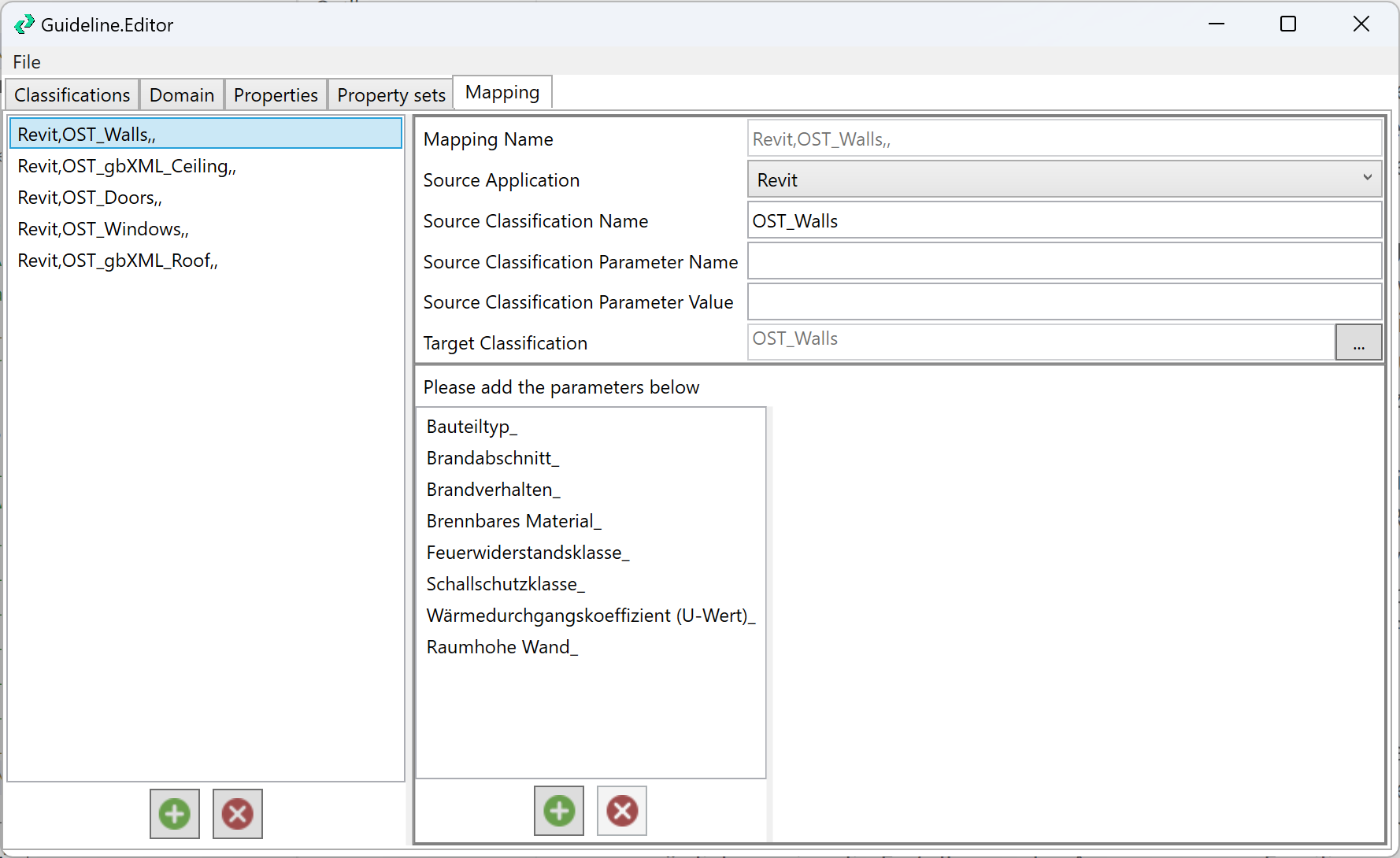
Task: Open the Properties tab
Action: (276, 94)
